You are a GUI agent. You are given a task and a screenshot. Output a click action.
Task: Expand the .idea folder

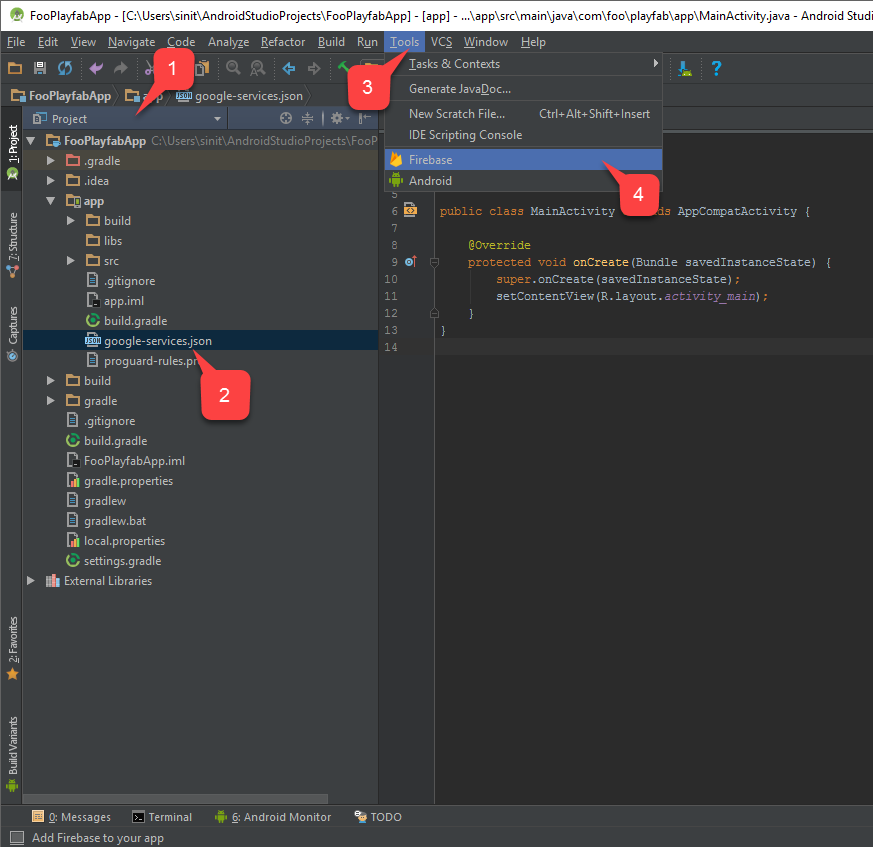pos(51,180)
